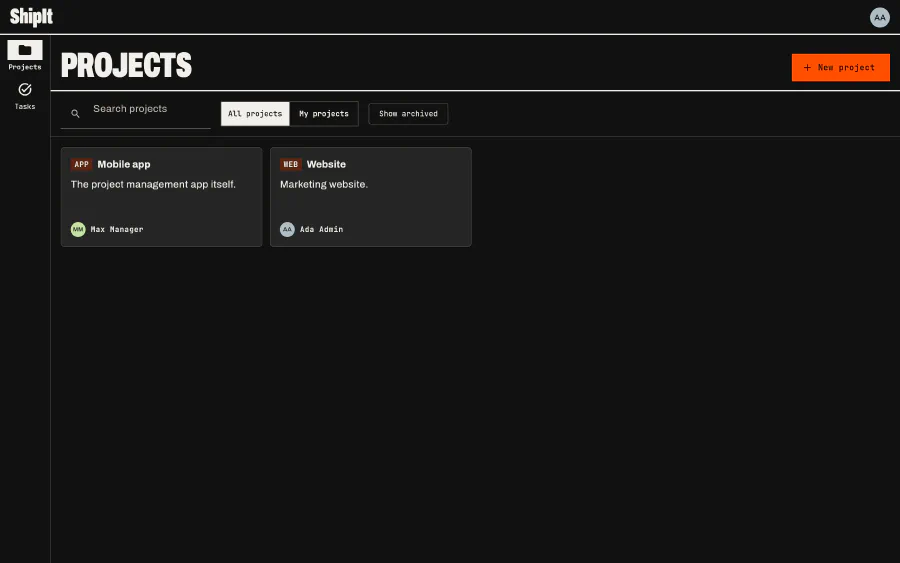900x563 pixels.
Task: Click the ShipIt logo
Action: [x=31, y=17]
